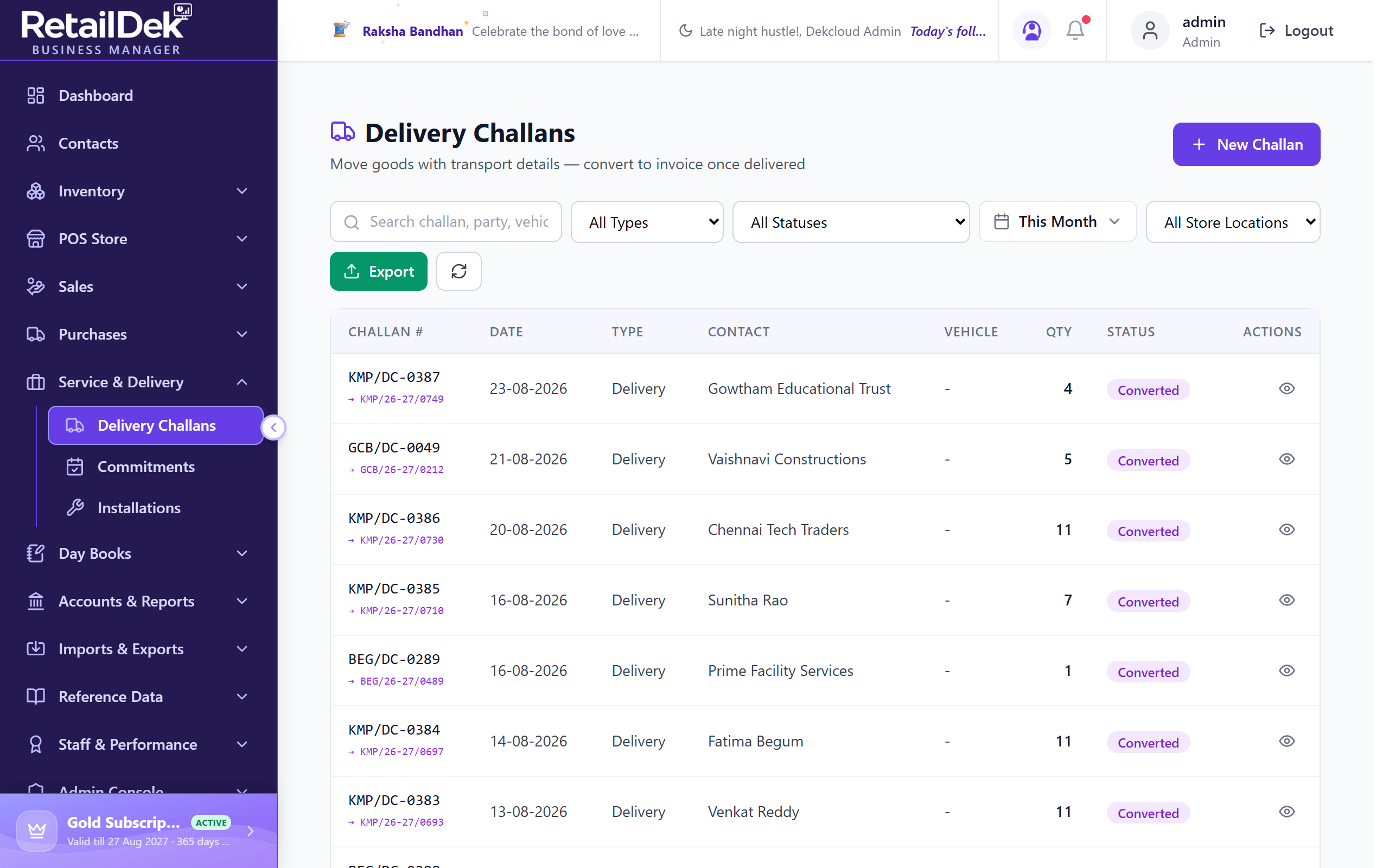Click the RetailDek logo
Screen dimensions: 1389x868
coord(107,29)
